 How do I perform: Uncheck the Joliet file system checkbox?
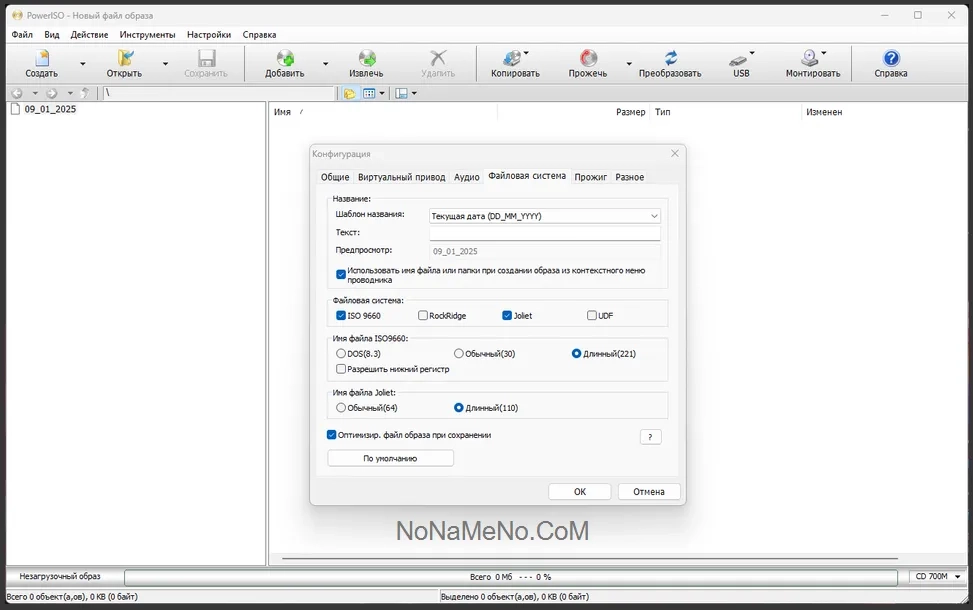(x=507, y=316)
